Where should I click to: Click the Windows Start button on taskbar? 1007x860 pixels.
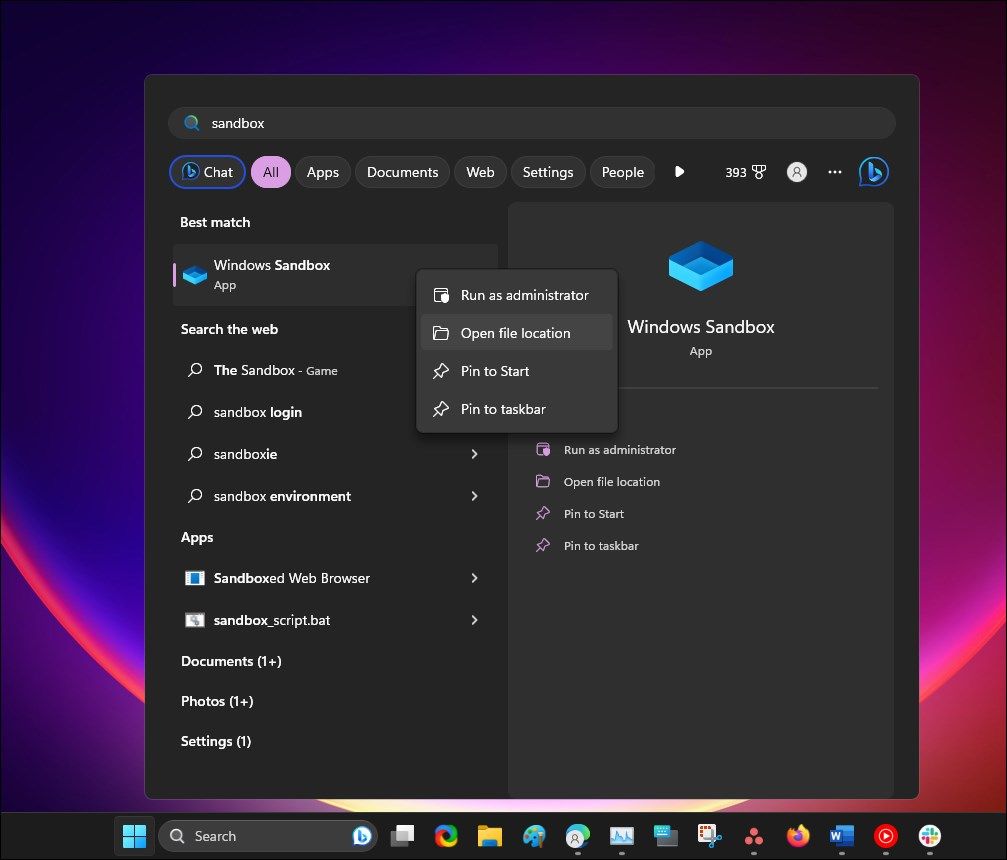pos(133,836)
